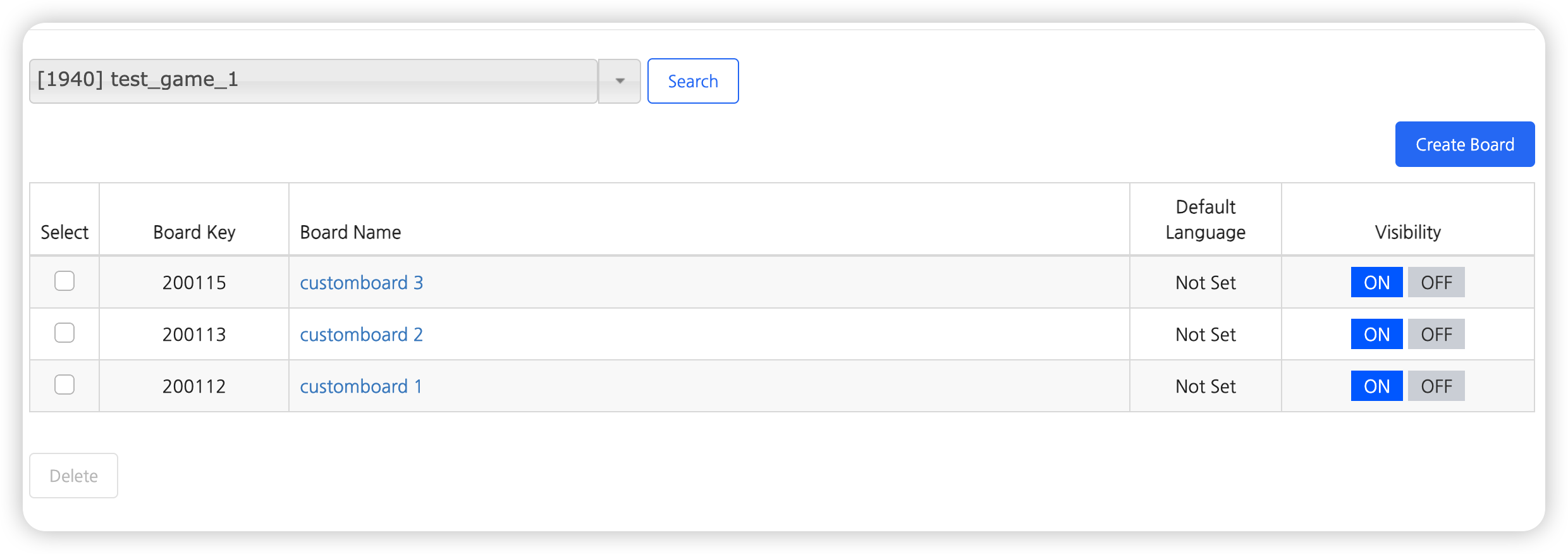The width and height of the screenshot is (1568, 554).
Task: Click the test_game_1 combo box field
Action: [313, 81]
